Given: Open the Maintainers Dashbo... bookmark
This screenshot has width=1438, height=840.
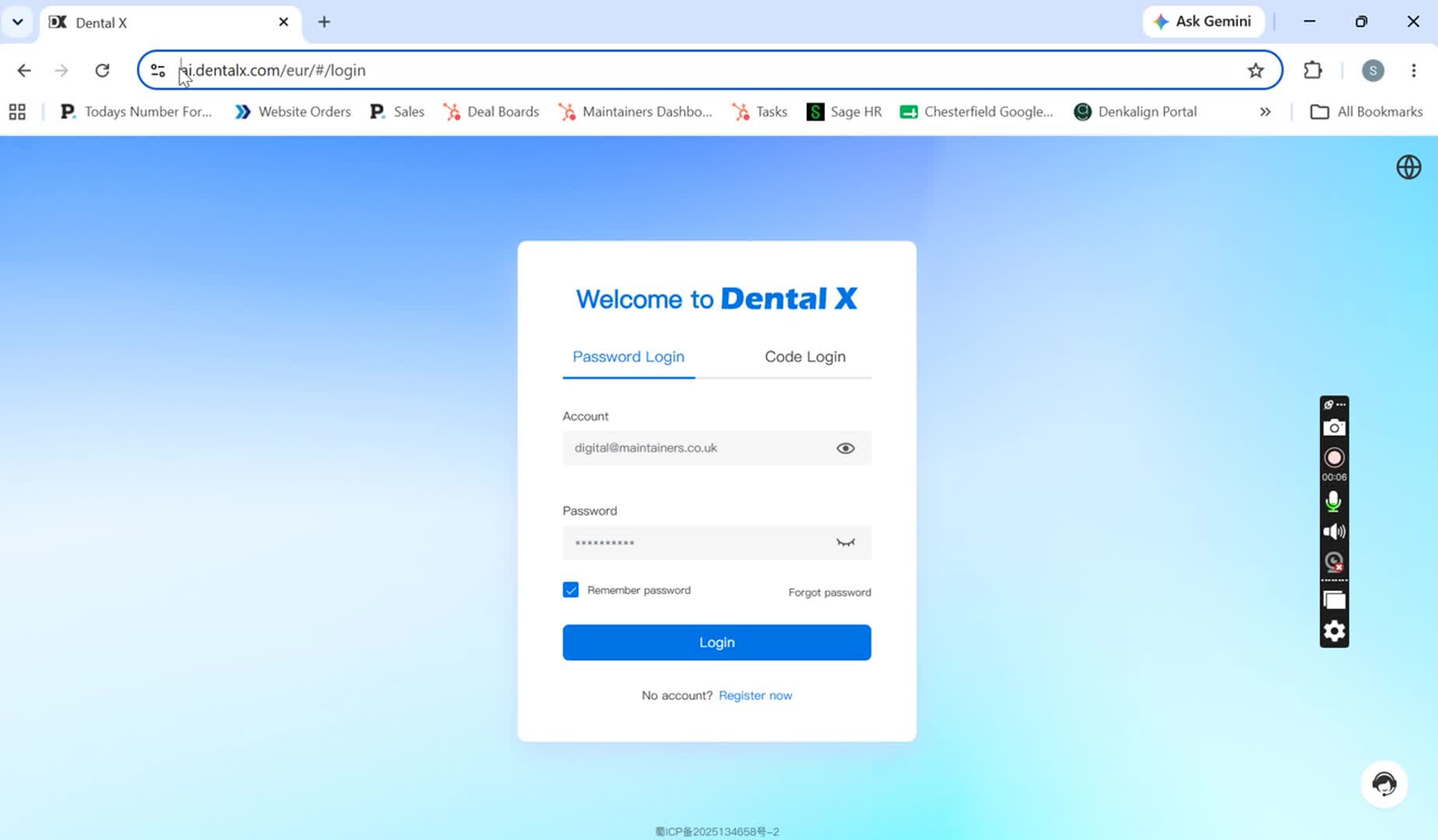Looking at the screenshot, I should pos(635,112).
